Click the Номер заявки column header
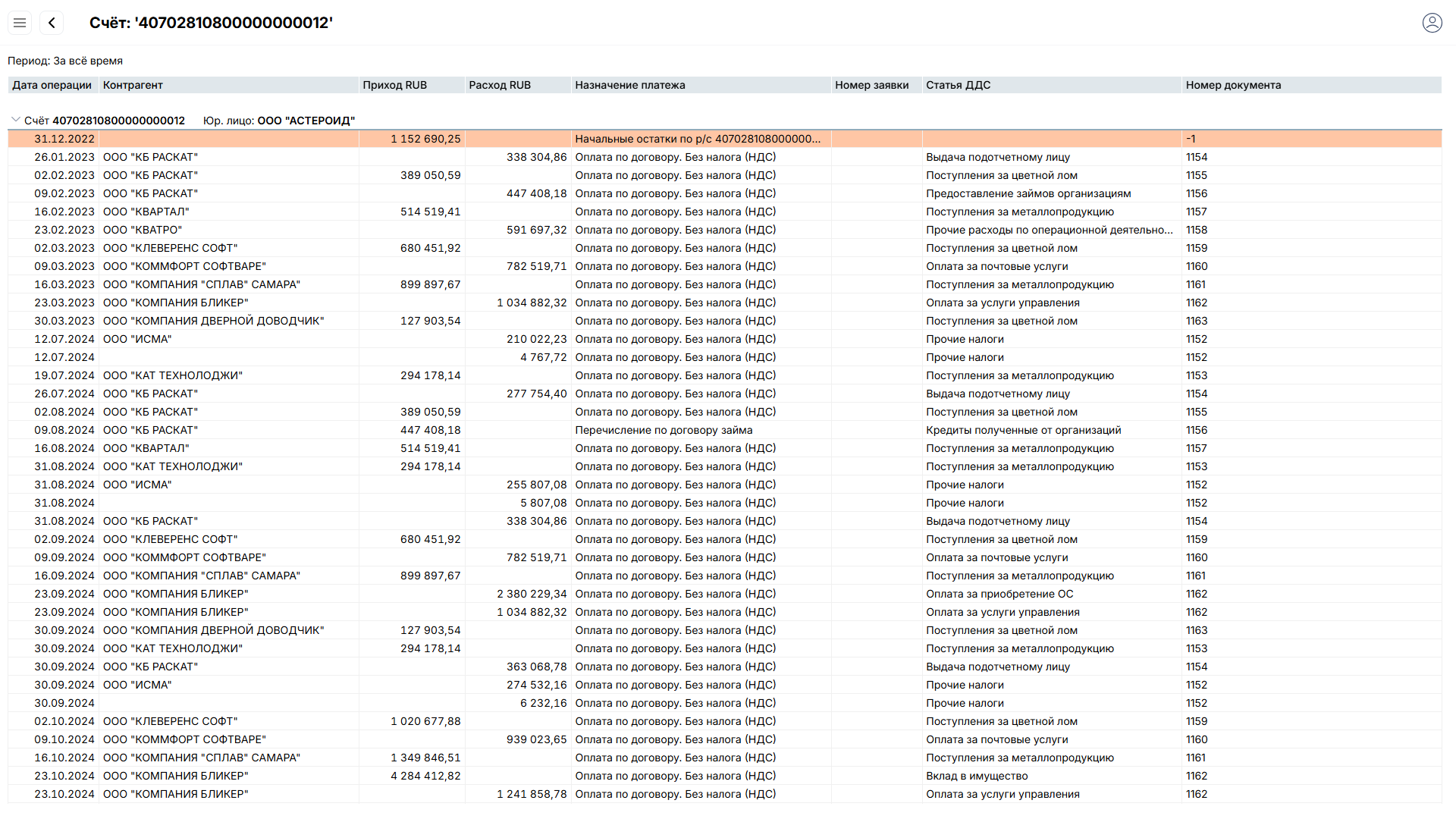Viewport: 1456px width, 819px height. click(871, 85)
